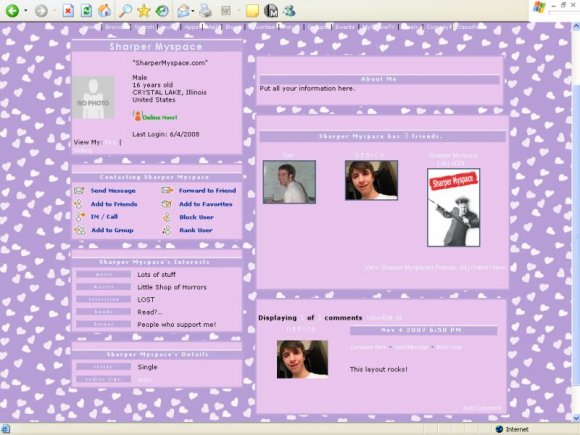Refresh the page using the green arrows icon

[86, 10]
